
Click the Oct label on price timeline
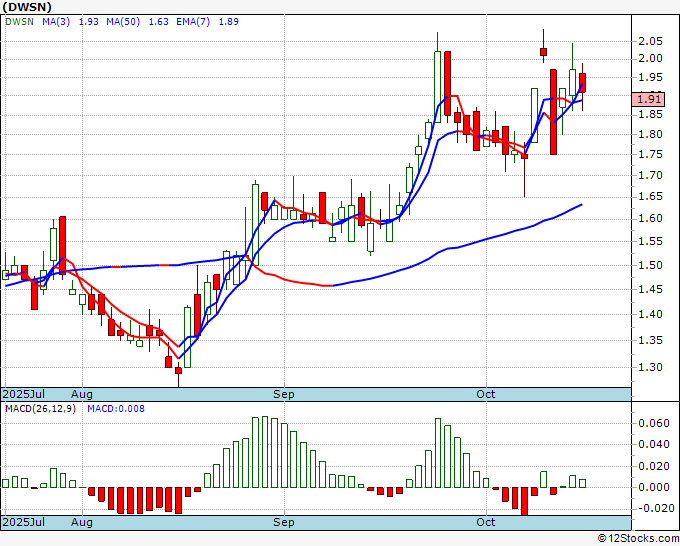coord(485,394)
